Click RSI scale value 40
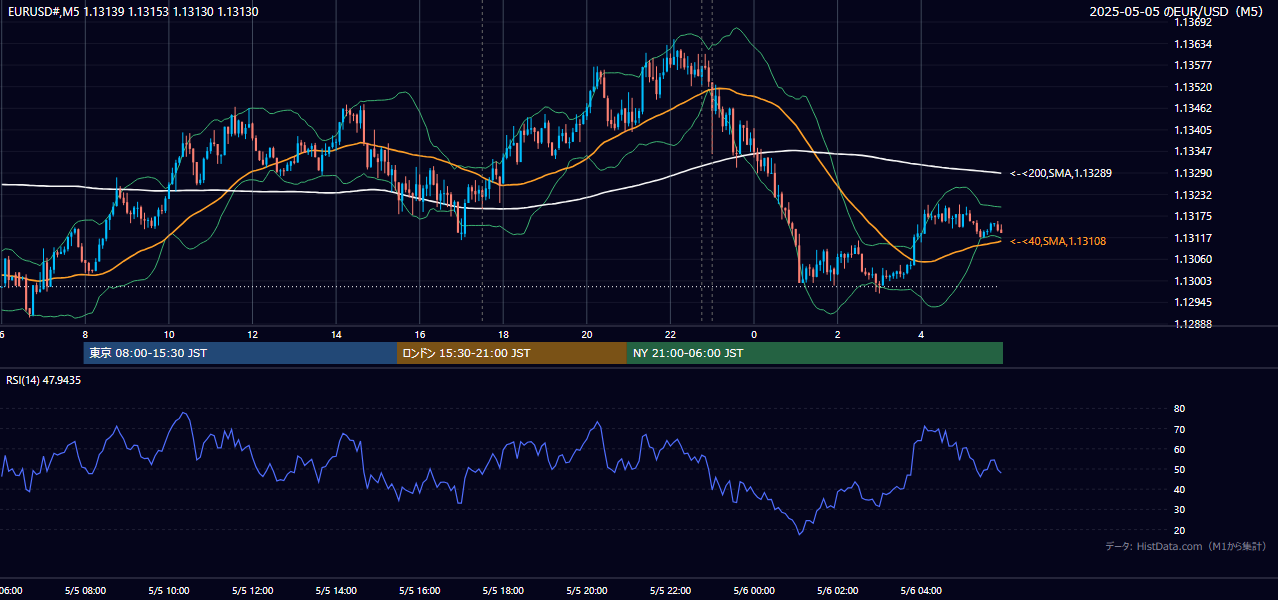 point(1180,489)
